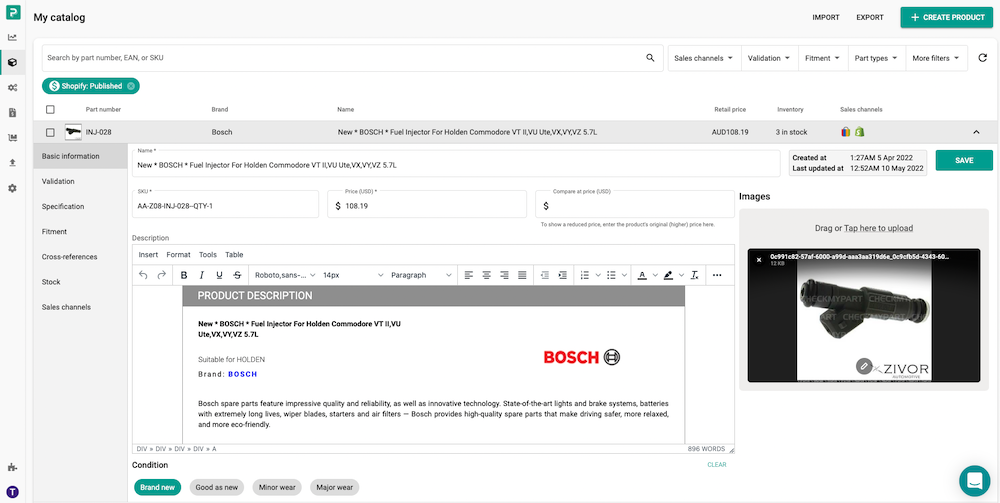
Task: Switch to the Cross-references section tab
Action: (80, 257)
